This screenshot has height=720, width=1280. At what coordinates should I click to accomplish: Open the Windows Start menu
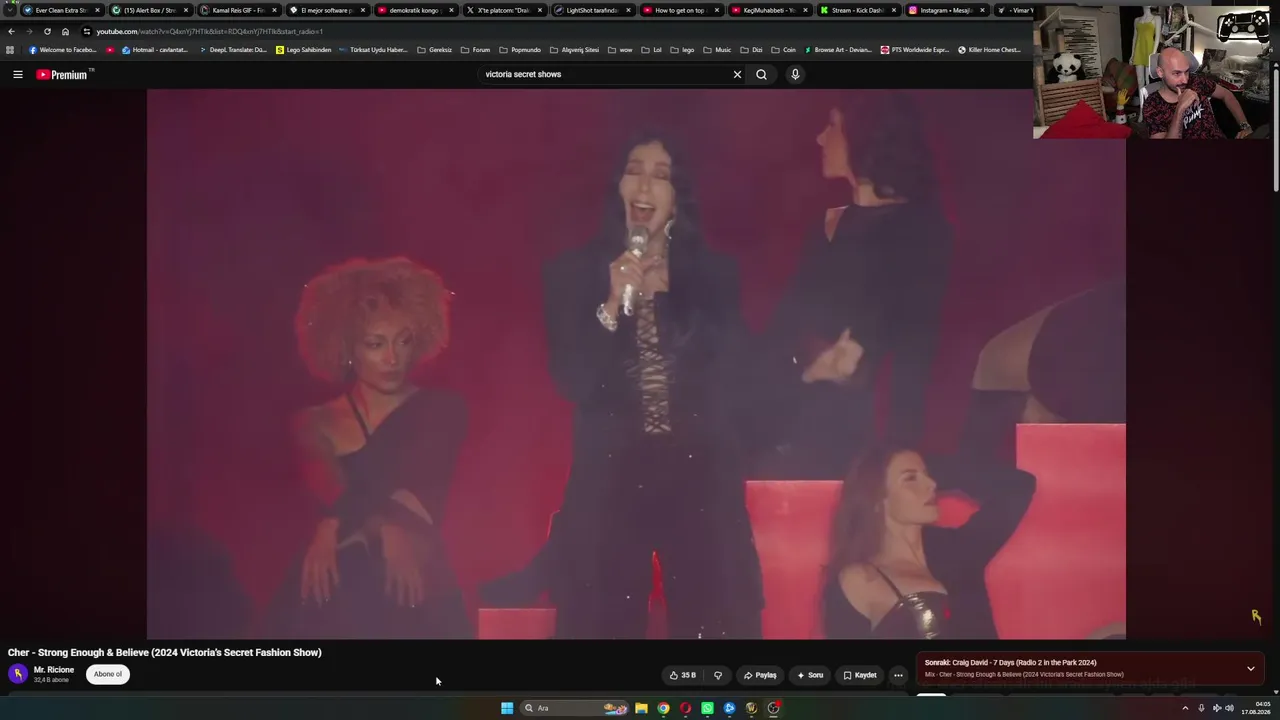507,708
